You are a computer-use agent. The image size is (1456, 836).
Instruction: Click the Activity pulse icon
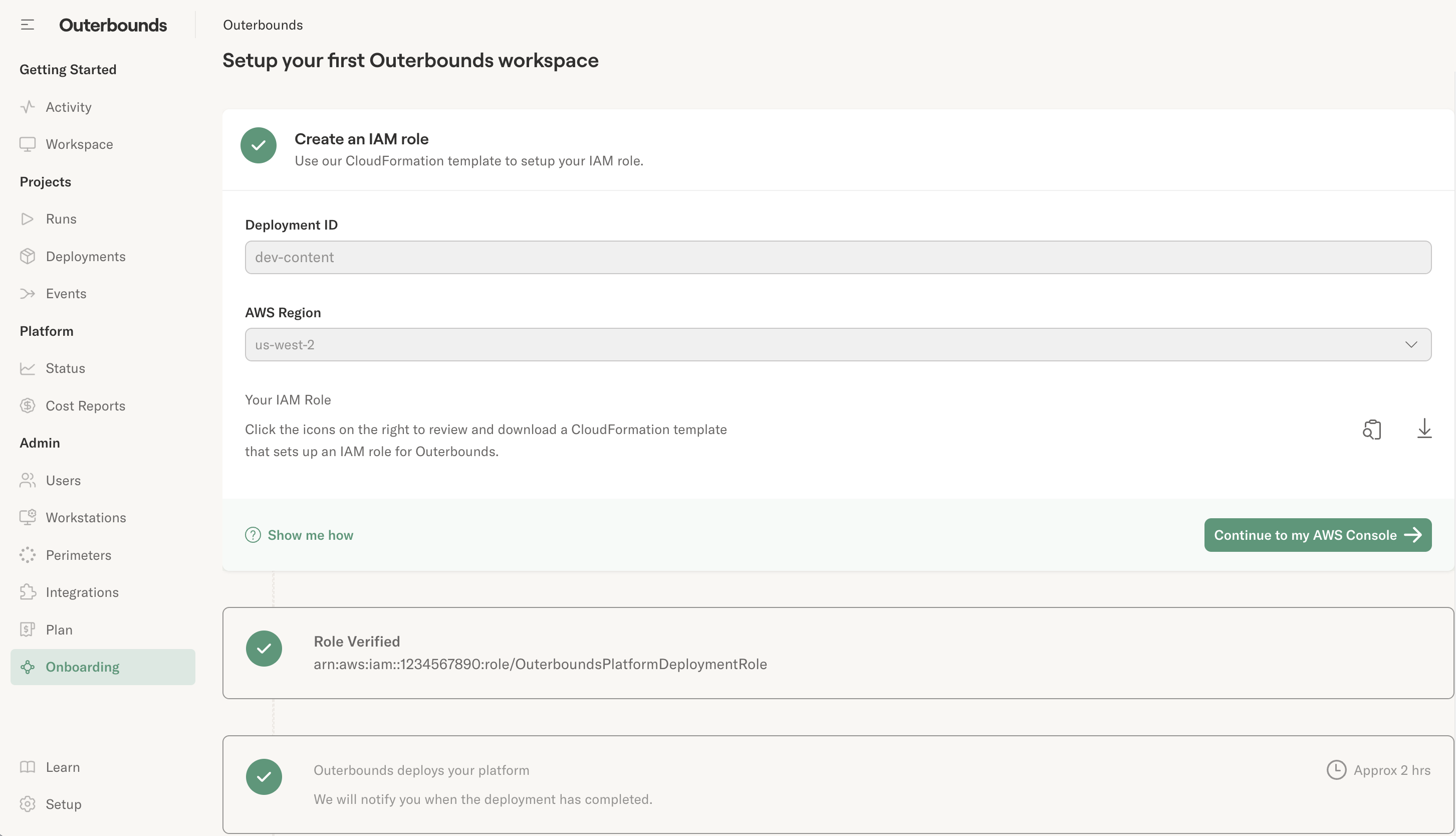click(x=28, y=107)
